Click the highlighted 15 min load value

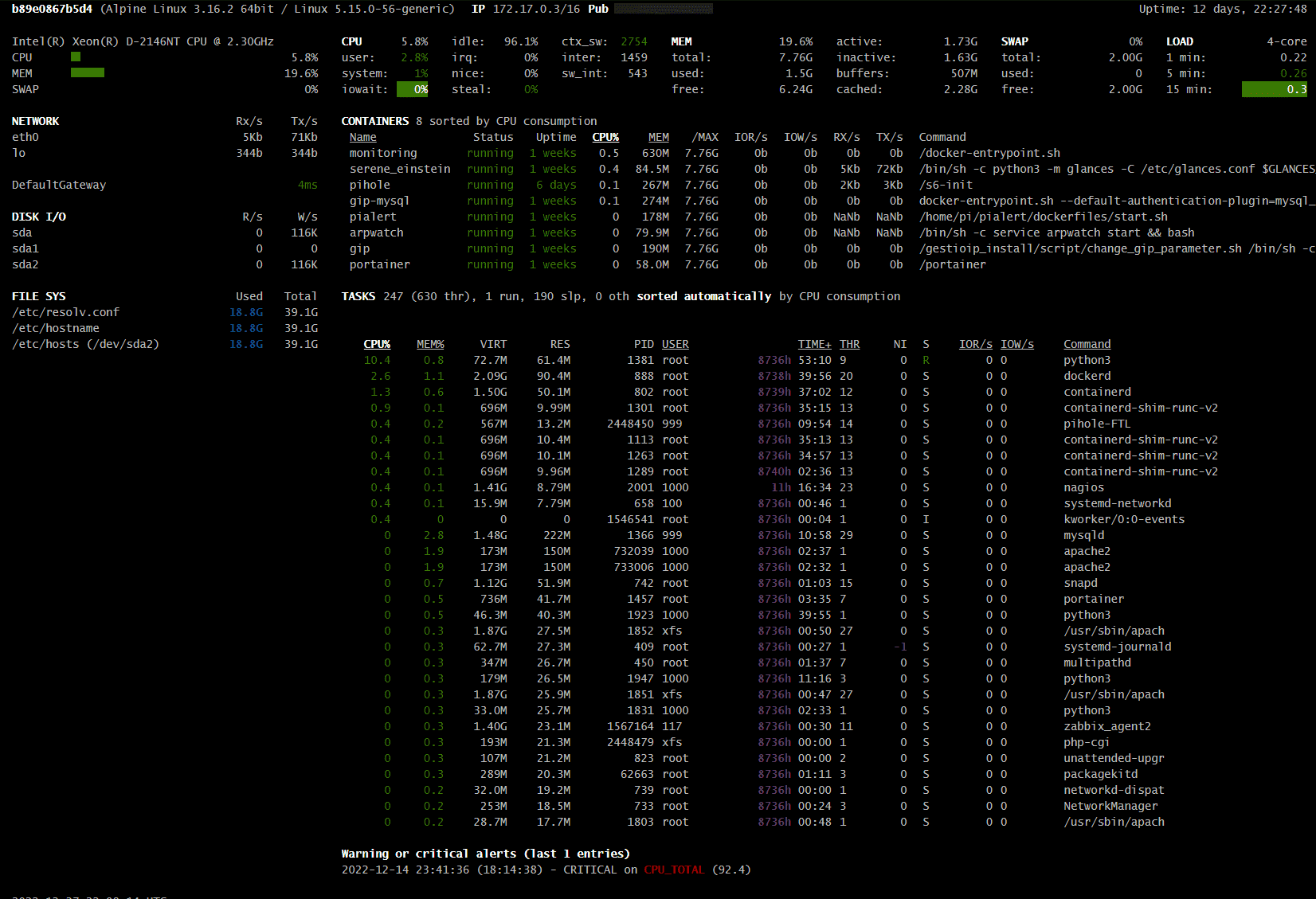click(x=1274, y=89)
